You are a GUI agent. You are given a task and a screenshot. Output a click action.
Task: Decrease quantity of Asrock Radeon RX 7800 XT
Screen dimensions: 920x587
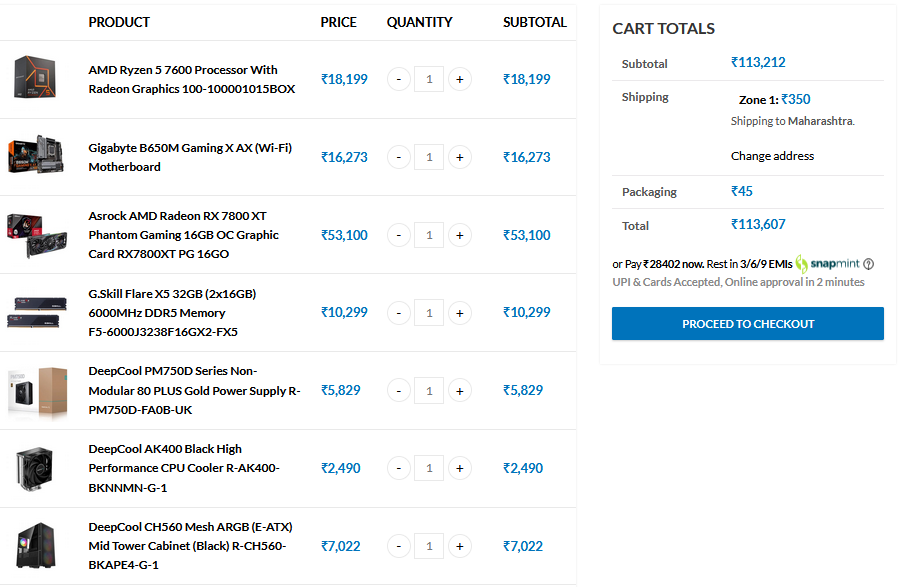point(398,235)
